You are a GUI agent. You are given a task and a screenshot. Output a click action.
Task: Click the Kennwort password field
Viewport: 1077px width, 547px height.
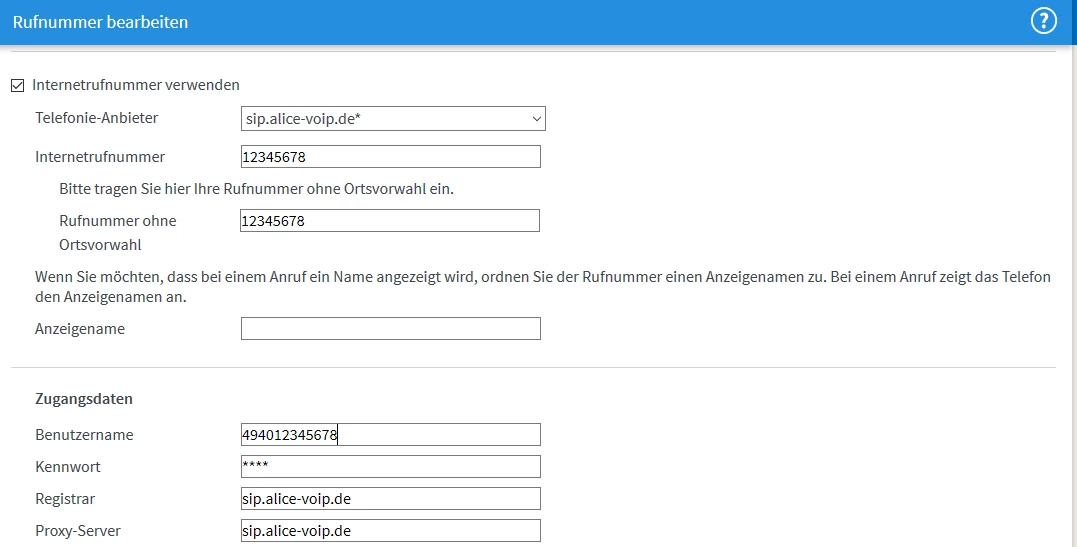pyautogui.click(x=391, y=467)
